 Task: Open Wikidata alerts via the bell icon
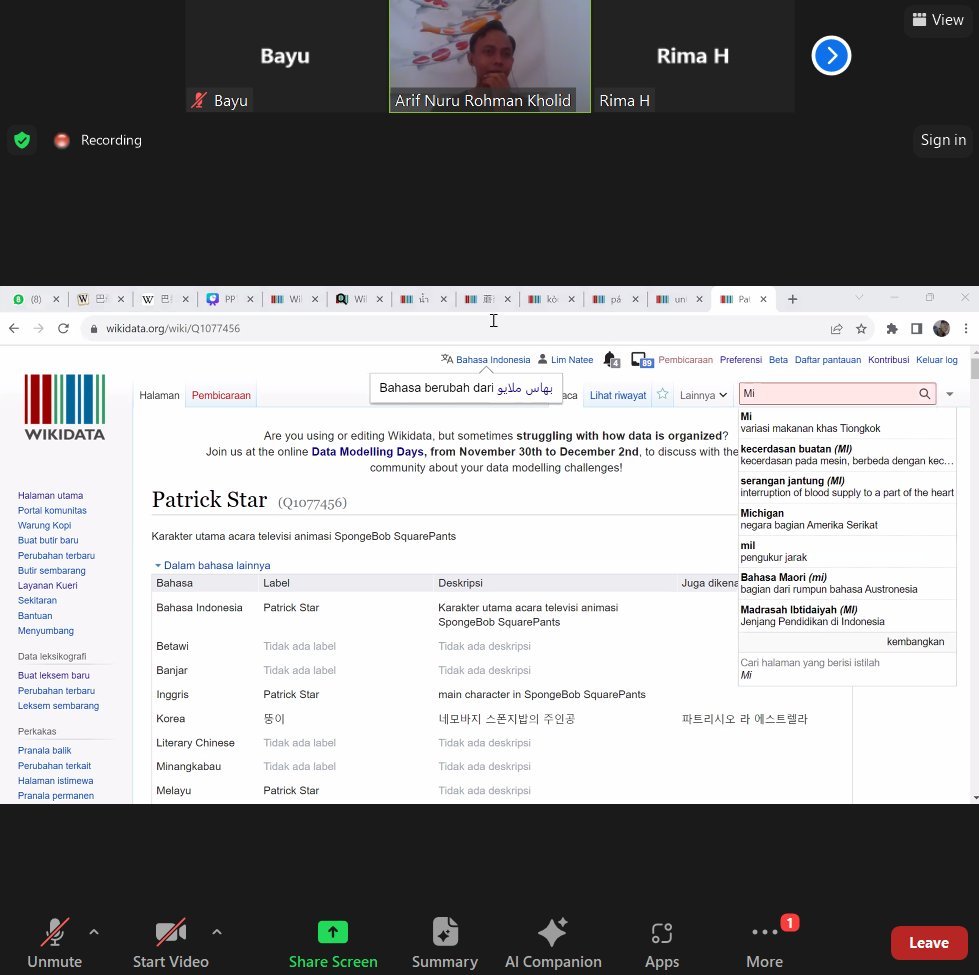coord(611,358)
